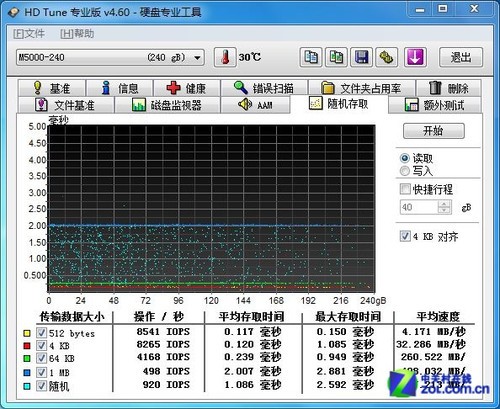Toggle the 1 MB checkbox
The height and width of the screenshot is (409, 500).
(x=41, y=372)
